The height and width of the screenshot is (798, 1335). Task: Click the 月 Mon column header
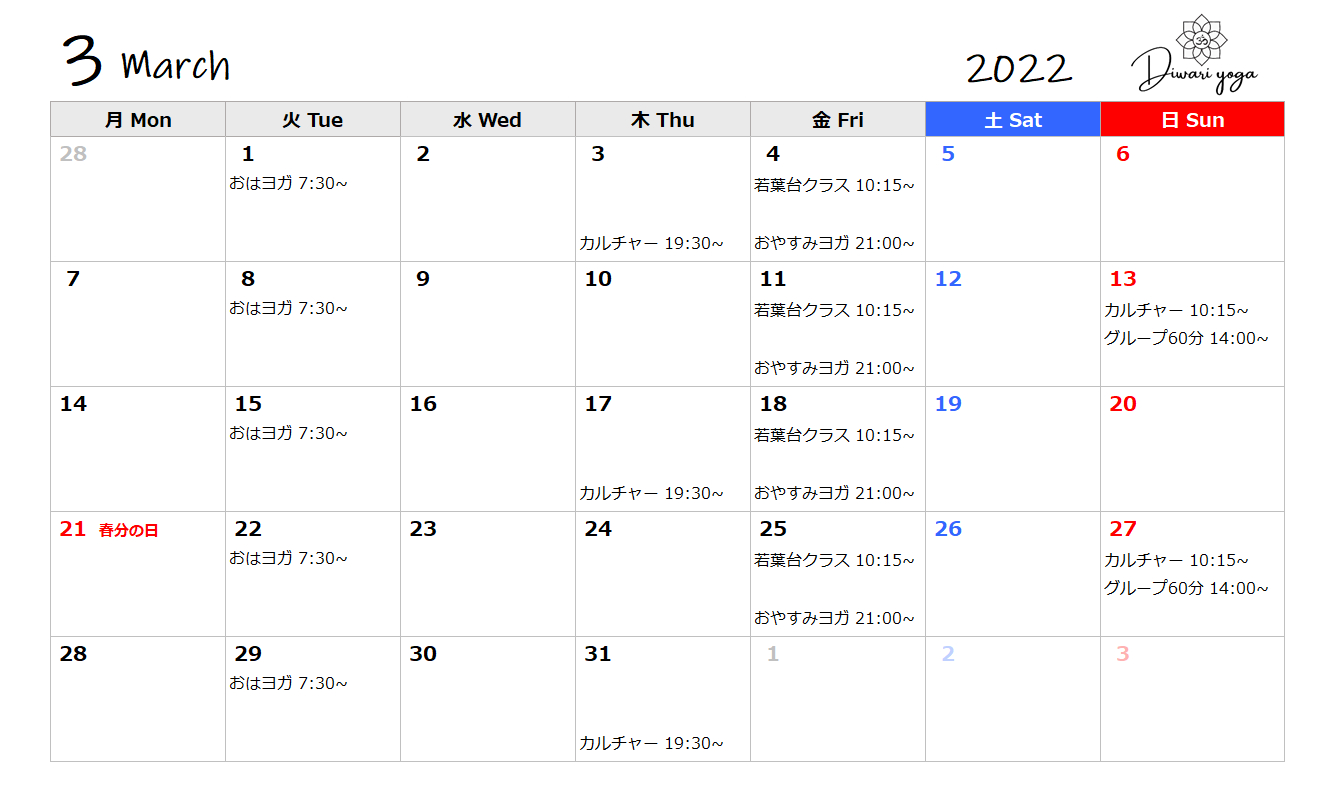click(138, 120)
